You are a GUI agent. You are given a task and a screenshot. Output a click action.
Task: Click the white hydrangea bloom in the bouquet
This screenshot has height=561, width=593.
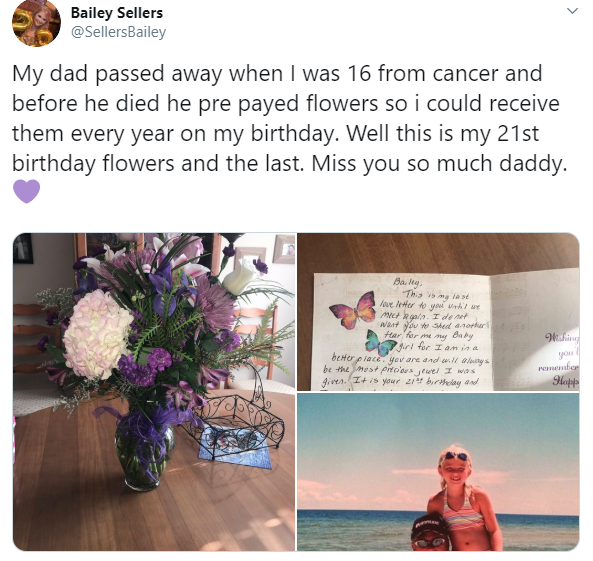click(x=98, y=334)
